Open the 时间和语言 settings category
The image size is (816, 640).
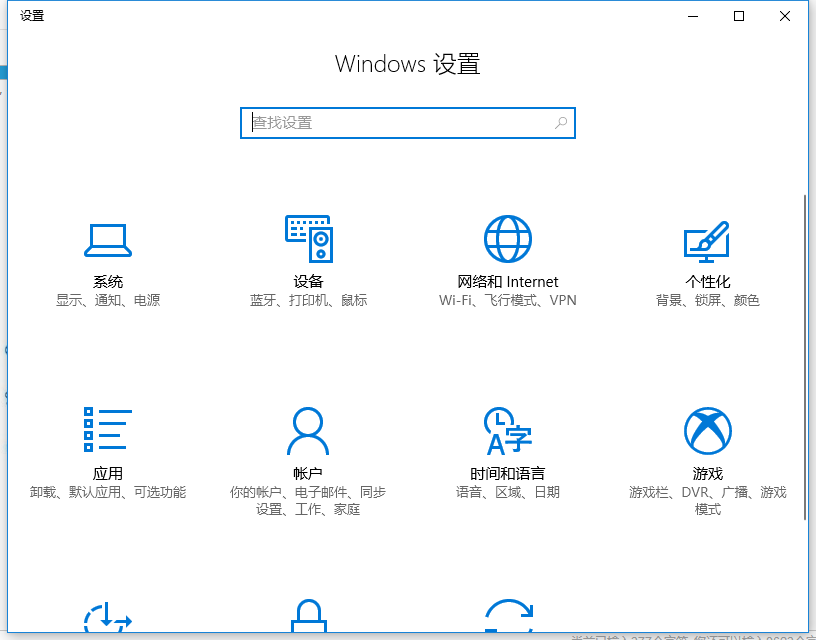click(508, 450)
